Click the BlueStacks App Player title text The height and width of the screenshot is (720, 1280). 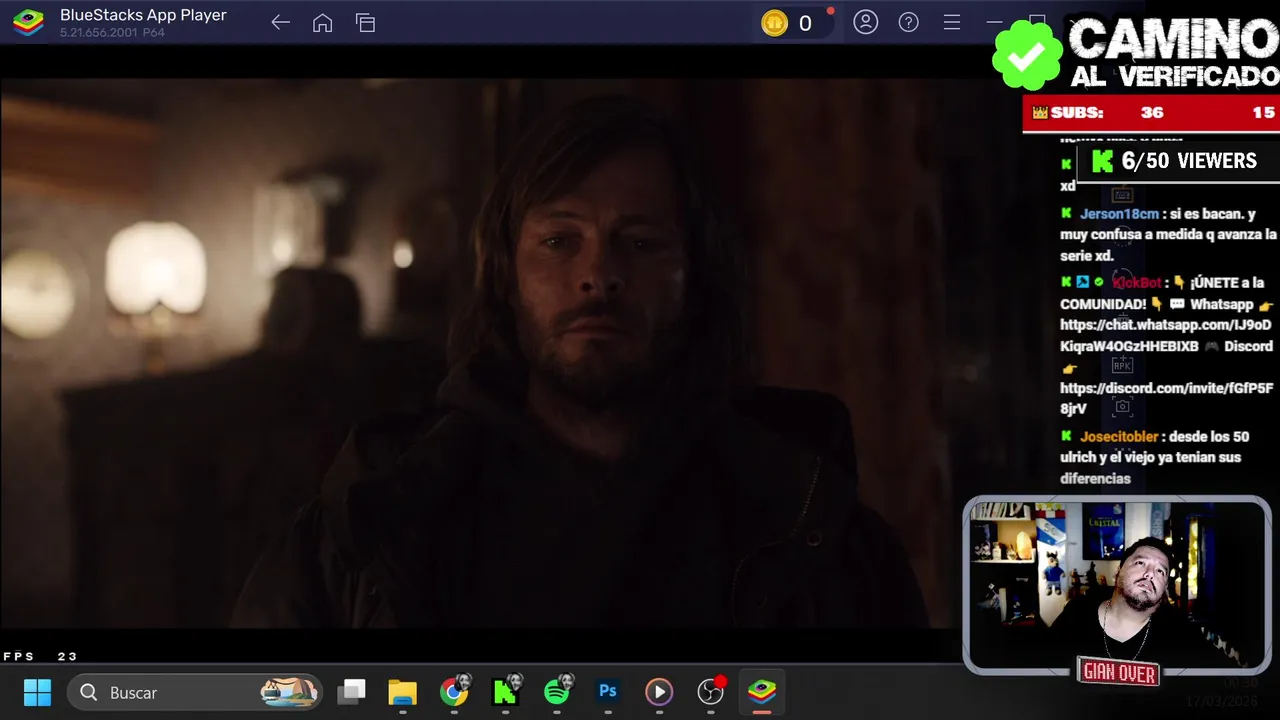tap(143, 15)
